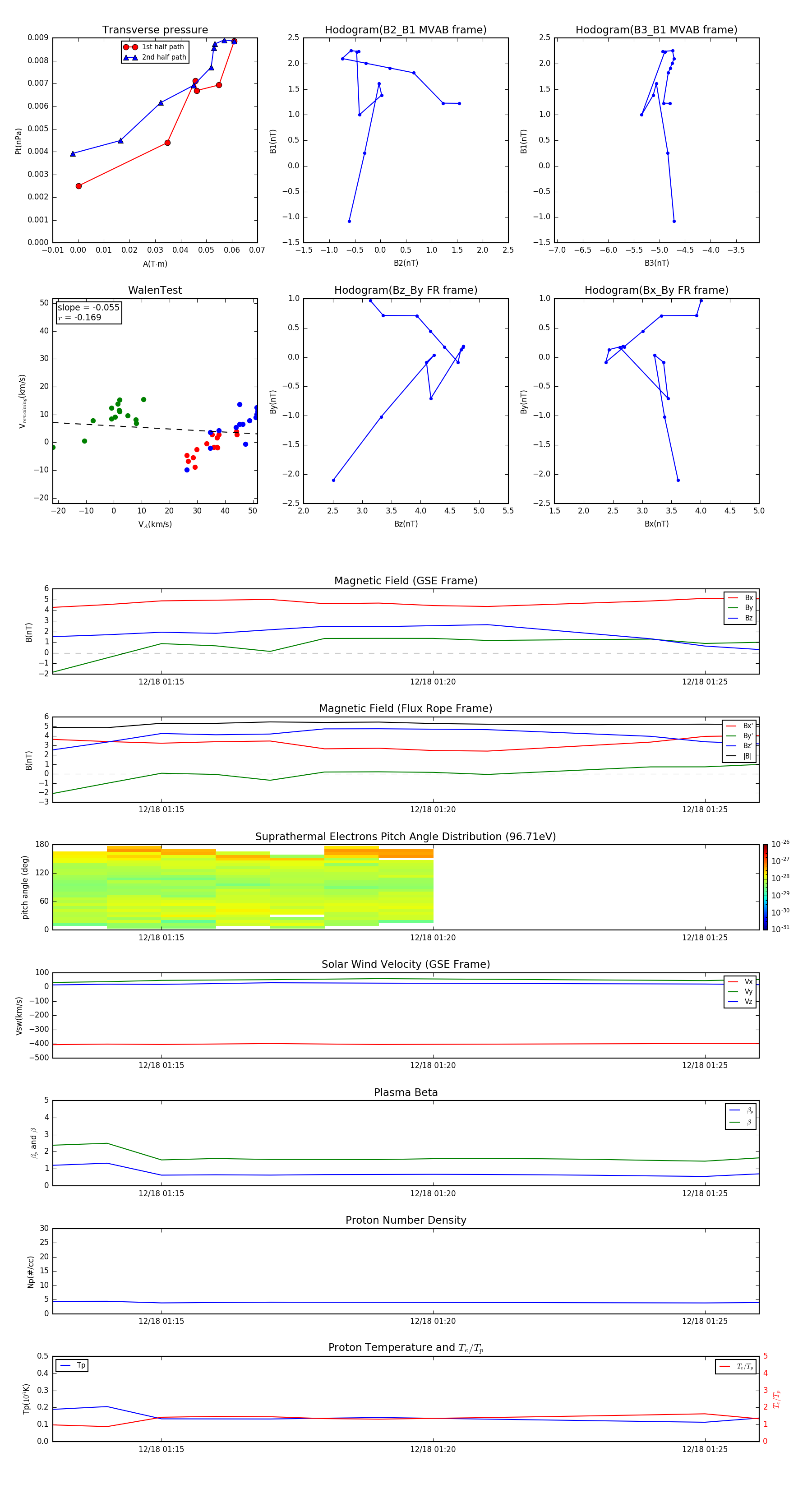The image size is (812, 1489).
Task: Click the "Plasma Beta" plot title
Action: pos(406,1092)
